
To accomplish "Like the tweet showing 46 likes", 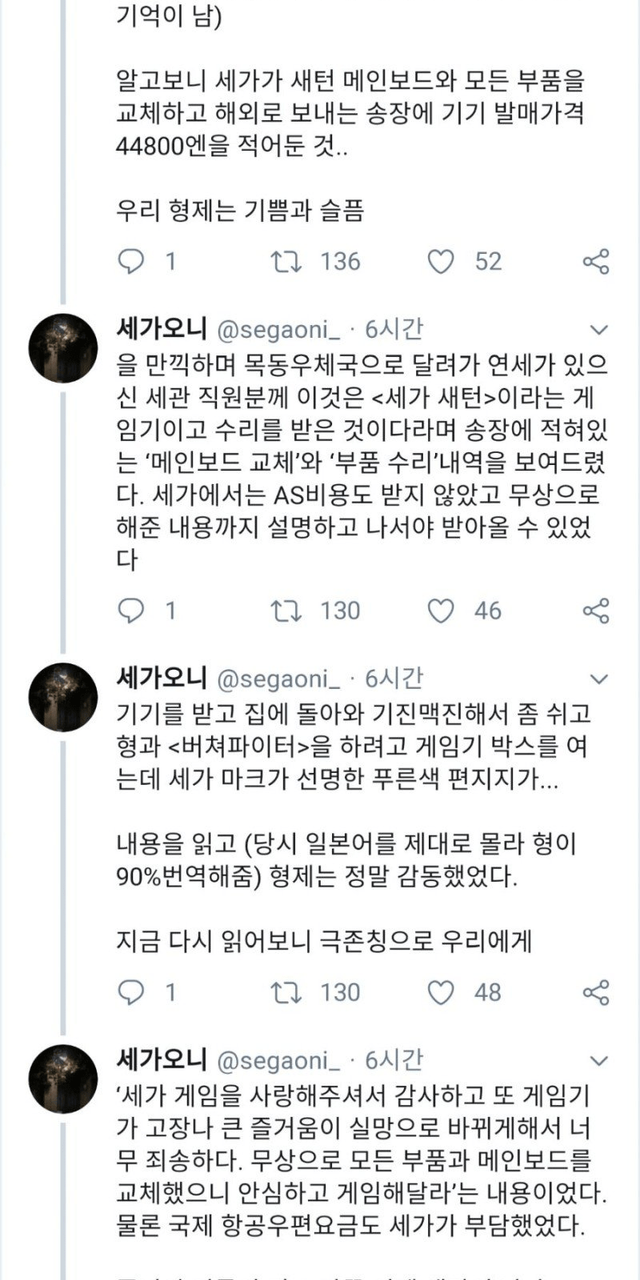I will pos(441,610).
